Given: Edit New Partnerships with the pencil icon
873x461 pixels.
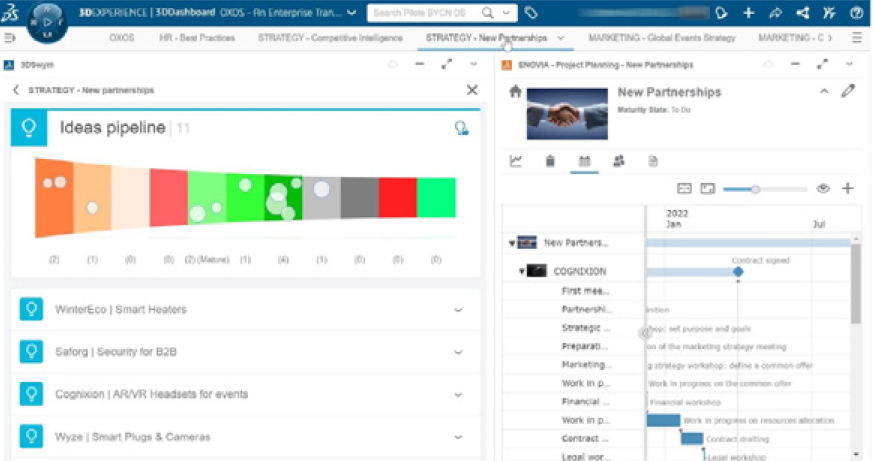Looking at the screenshot, I should pos(848,92).
